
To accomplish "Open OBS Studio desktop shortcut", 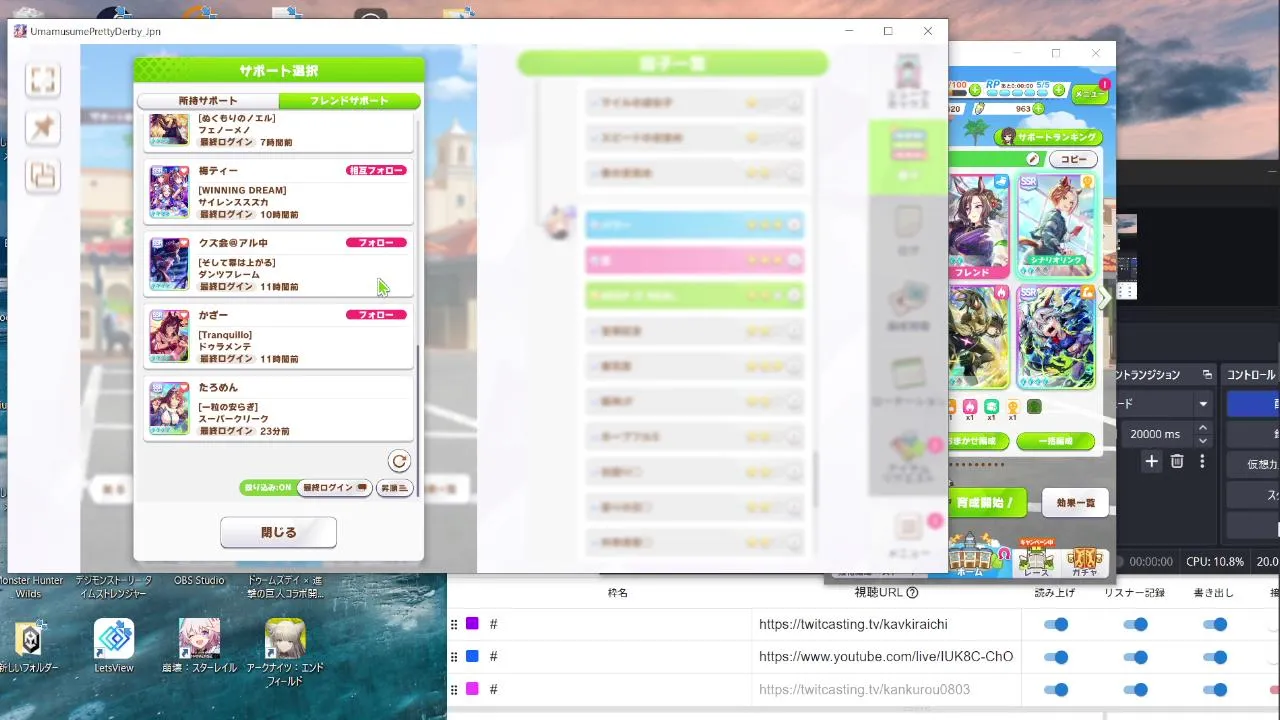I will 199,580.
